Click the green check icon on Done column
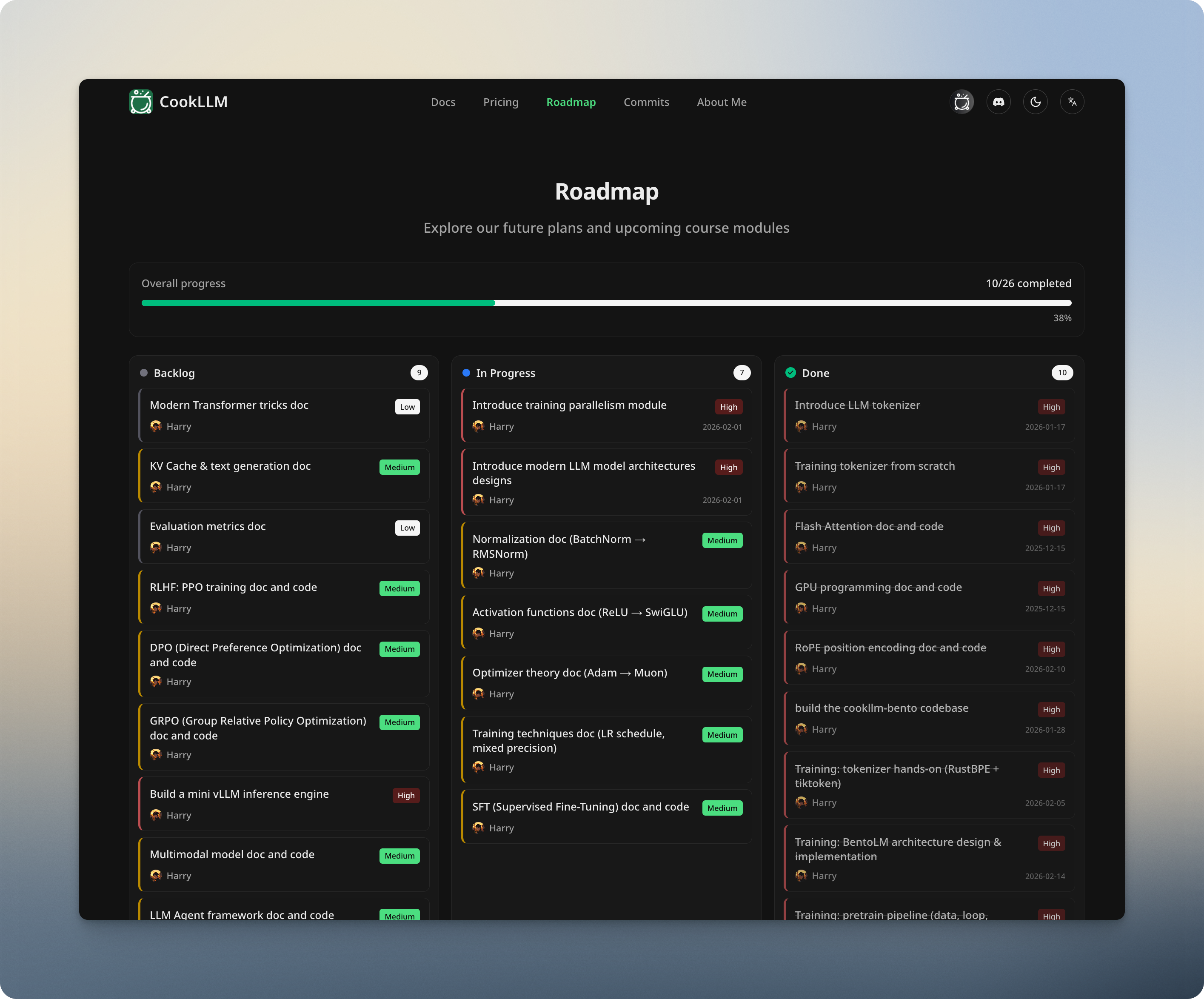This screenshot has height=999, width=1204. pos(790,372)
